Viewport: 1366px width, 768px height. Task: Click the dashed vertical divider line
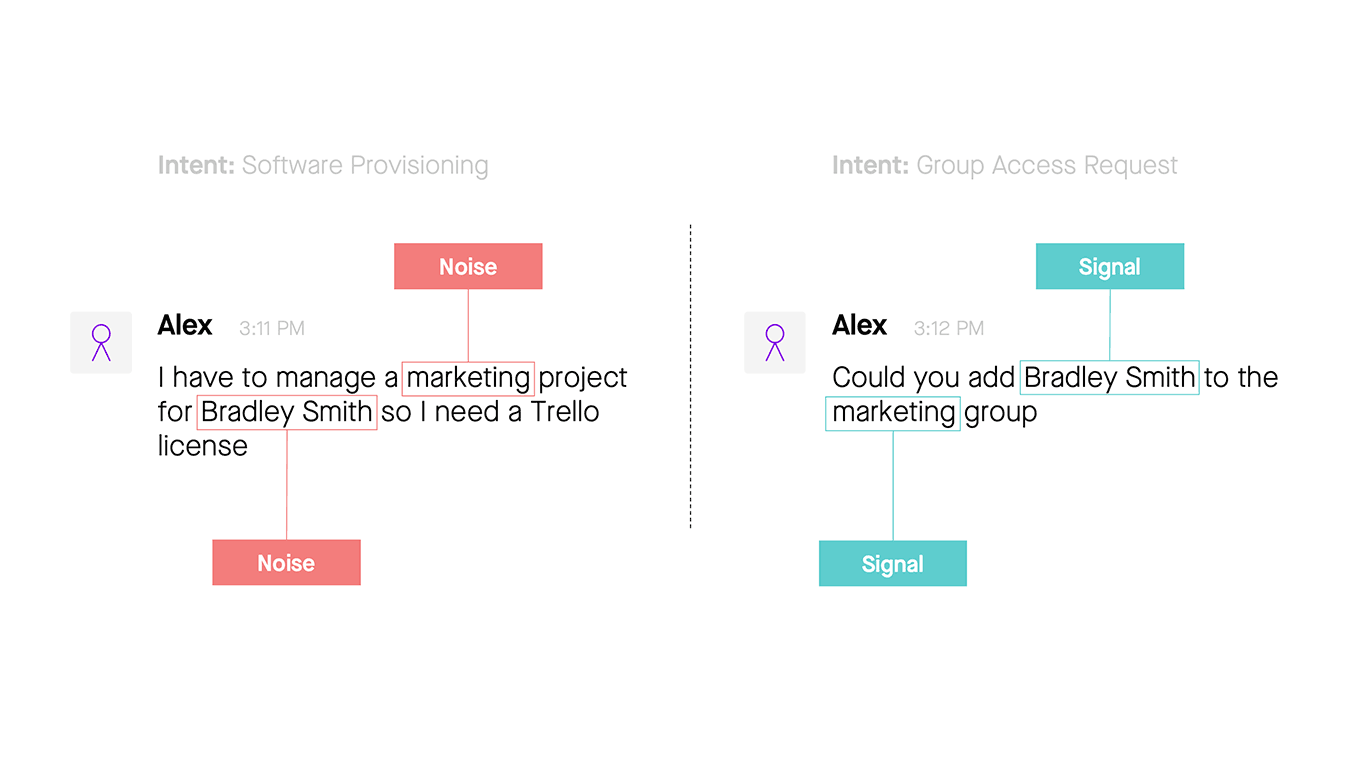690,376
